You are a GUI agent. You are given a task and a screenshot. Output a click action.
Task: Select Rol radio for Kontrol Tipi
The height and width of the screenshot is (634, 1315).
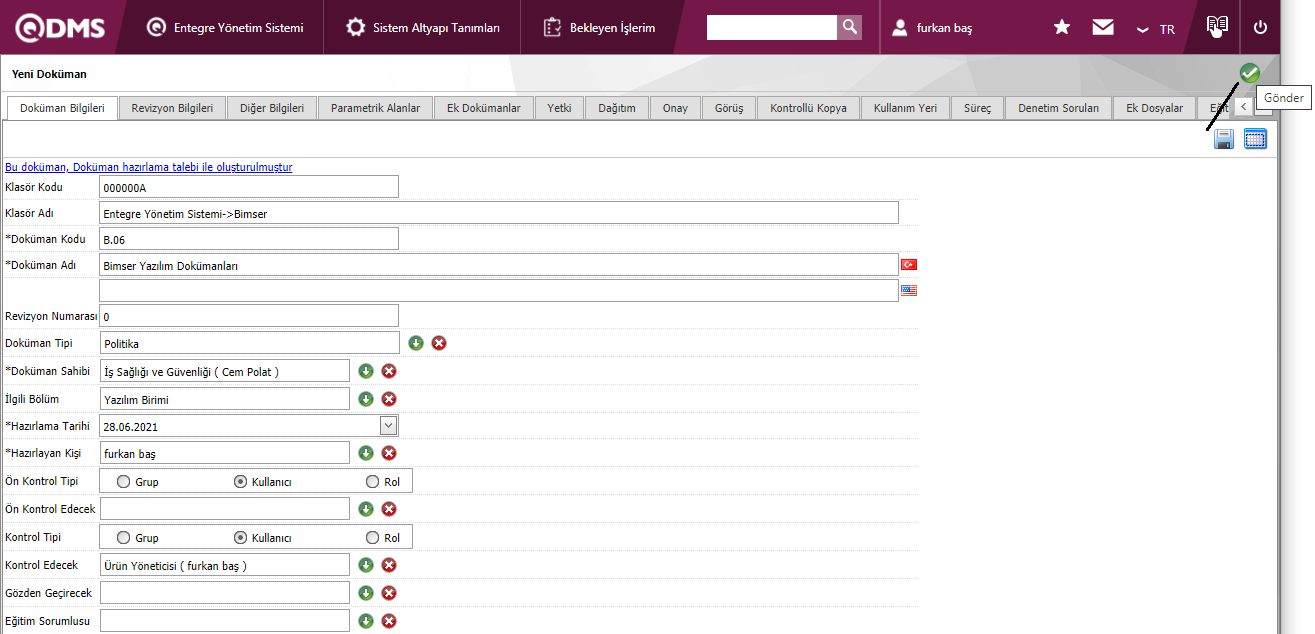coord(373,538)
